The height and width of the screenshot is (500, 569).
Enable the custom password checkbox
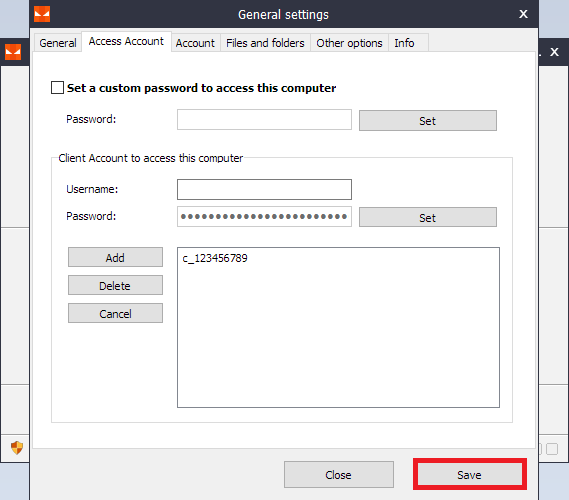coord(57,88)
